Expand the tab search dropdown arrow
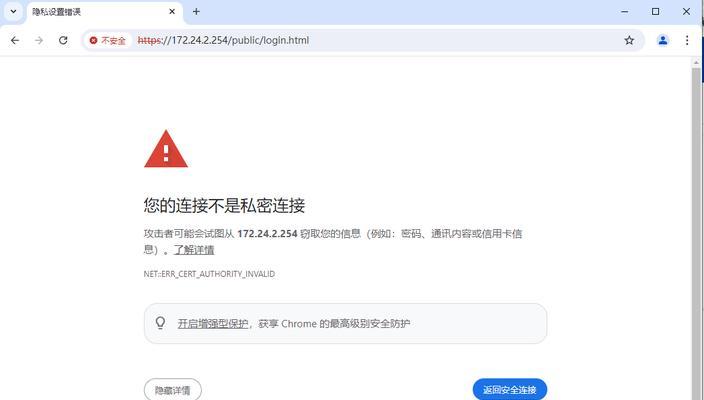 pyautogui.click(x=13, y=12)
